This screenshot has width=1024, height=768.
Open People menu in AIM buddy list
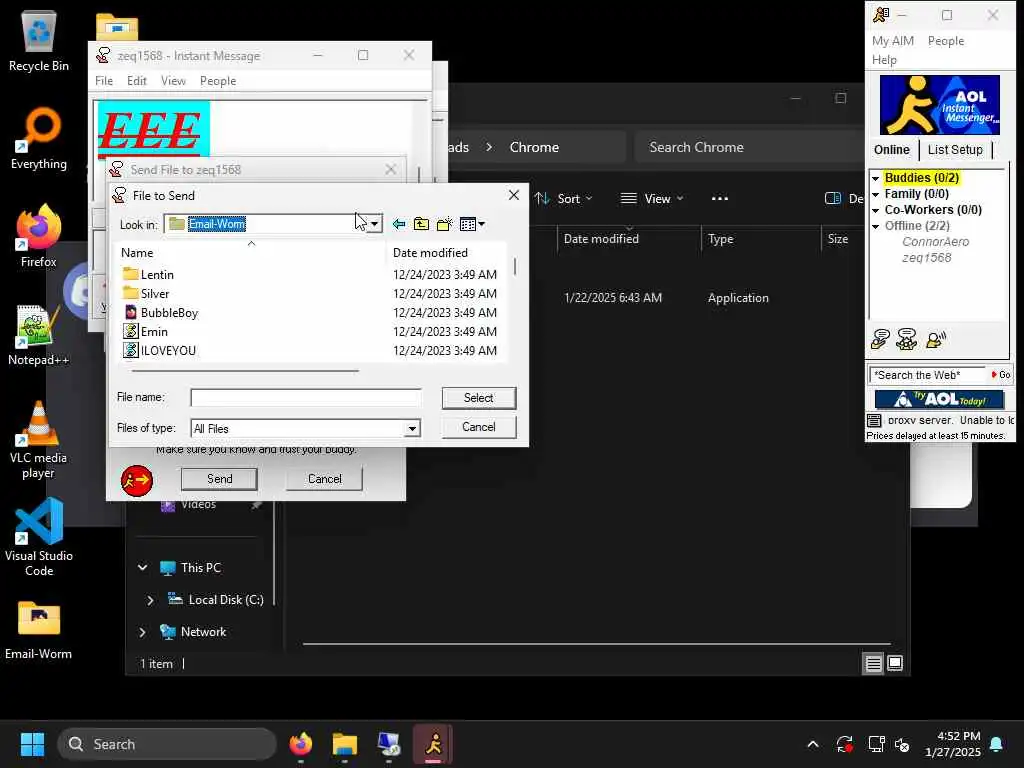point(946,40)
